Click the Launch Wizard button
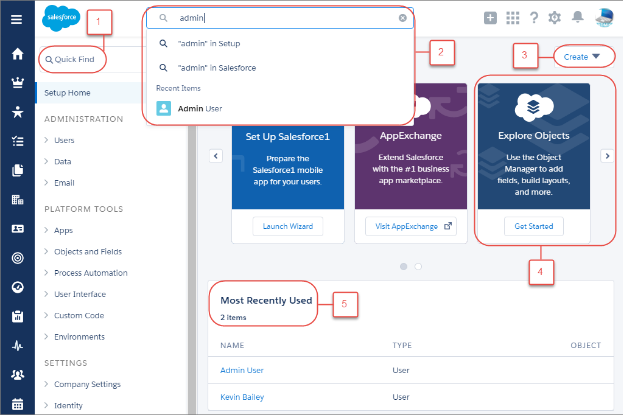Viewport: 623px width, 415px height. (x=286, y=226)
